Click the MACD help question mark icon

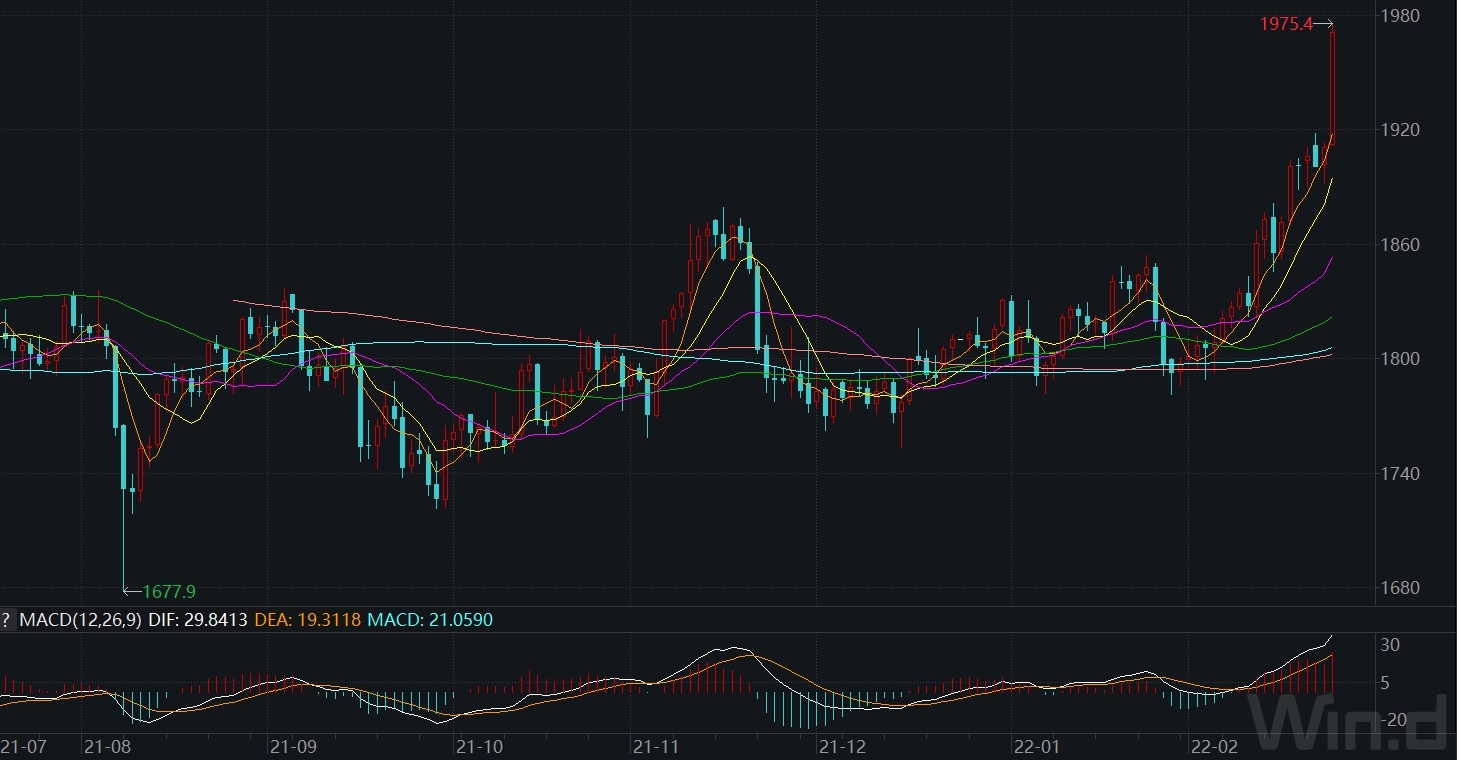point(6,619)
